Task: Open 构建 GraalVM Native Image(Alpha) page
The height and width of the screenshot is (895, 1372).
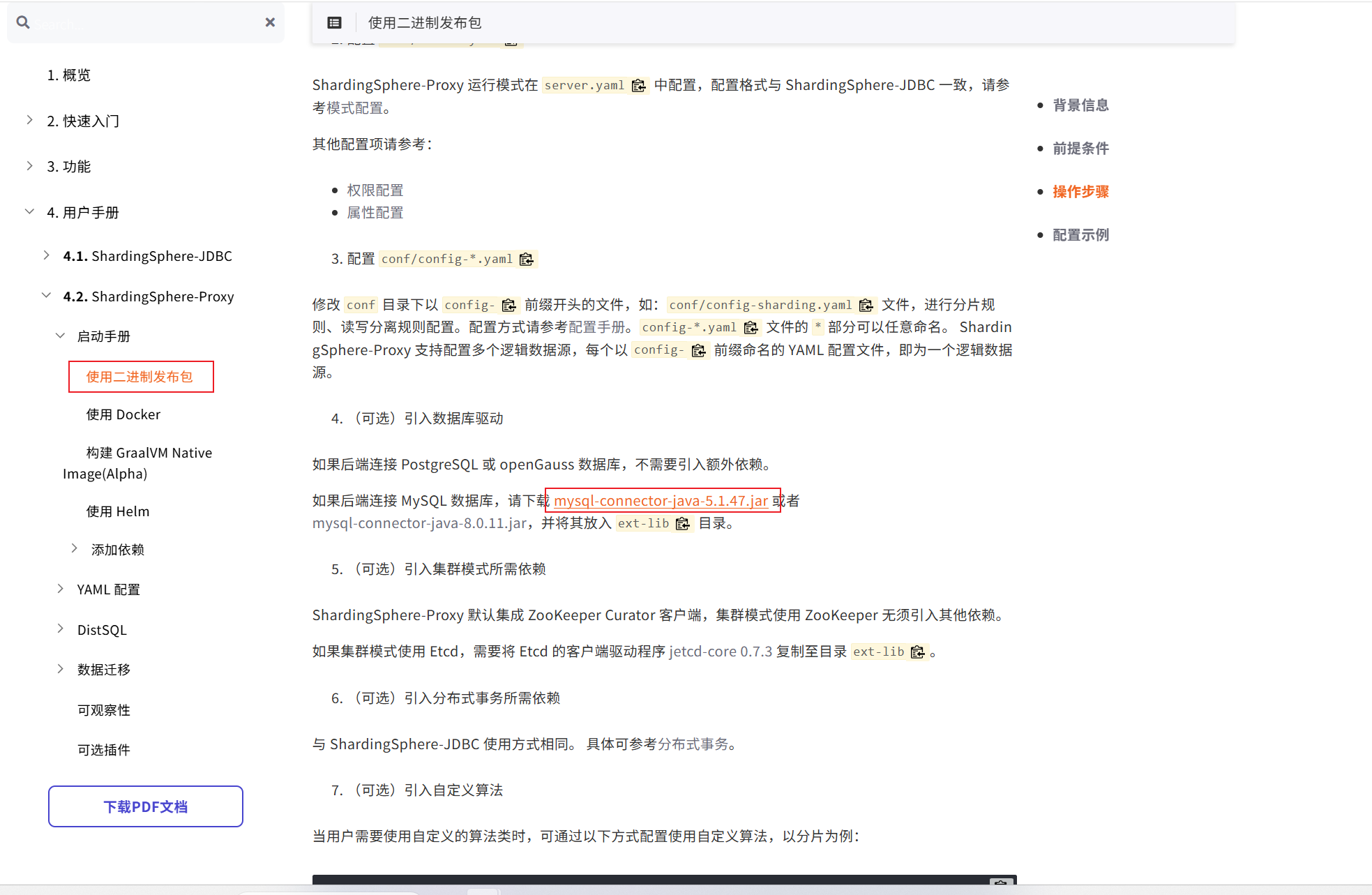Action: [138, 463]
